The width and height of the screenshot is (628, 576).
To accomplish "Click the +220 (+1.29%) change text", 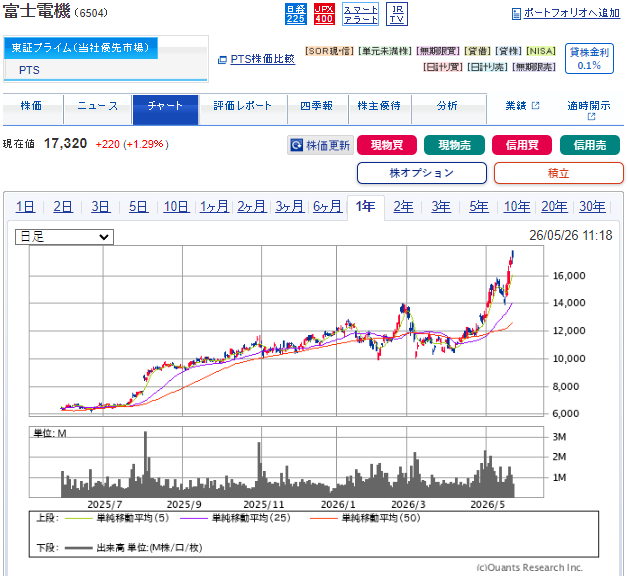I will tap(132, 145).
